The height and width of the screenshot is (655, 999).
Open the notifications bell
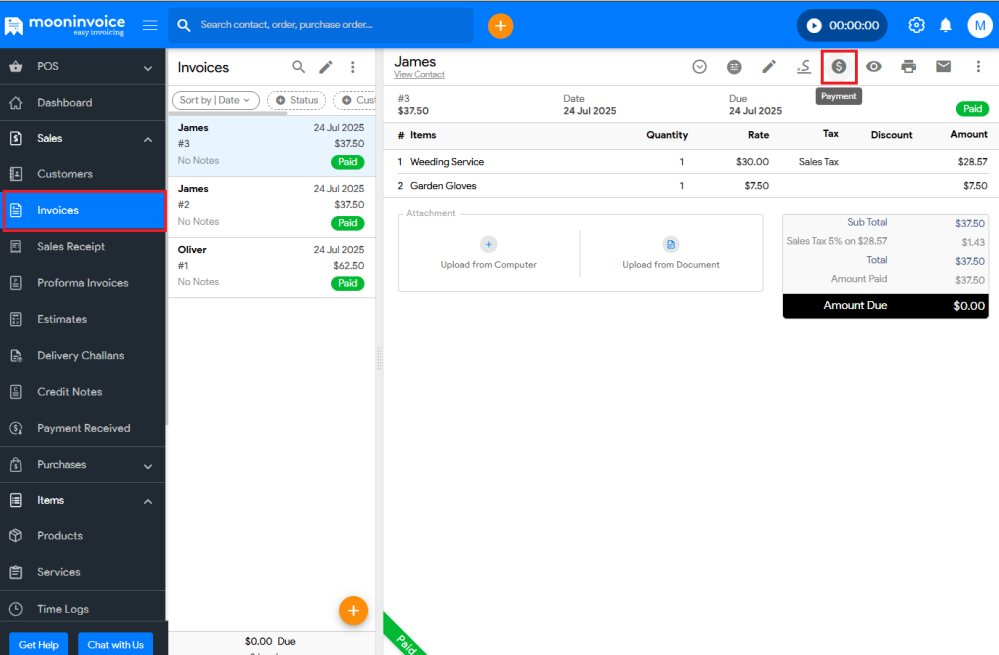point(945,25)
